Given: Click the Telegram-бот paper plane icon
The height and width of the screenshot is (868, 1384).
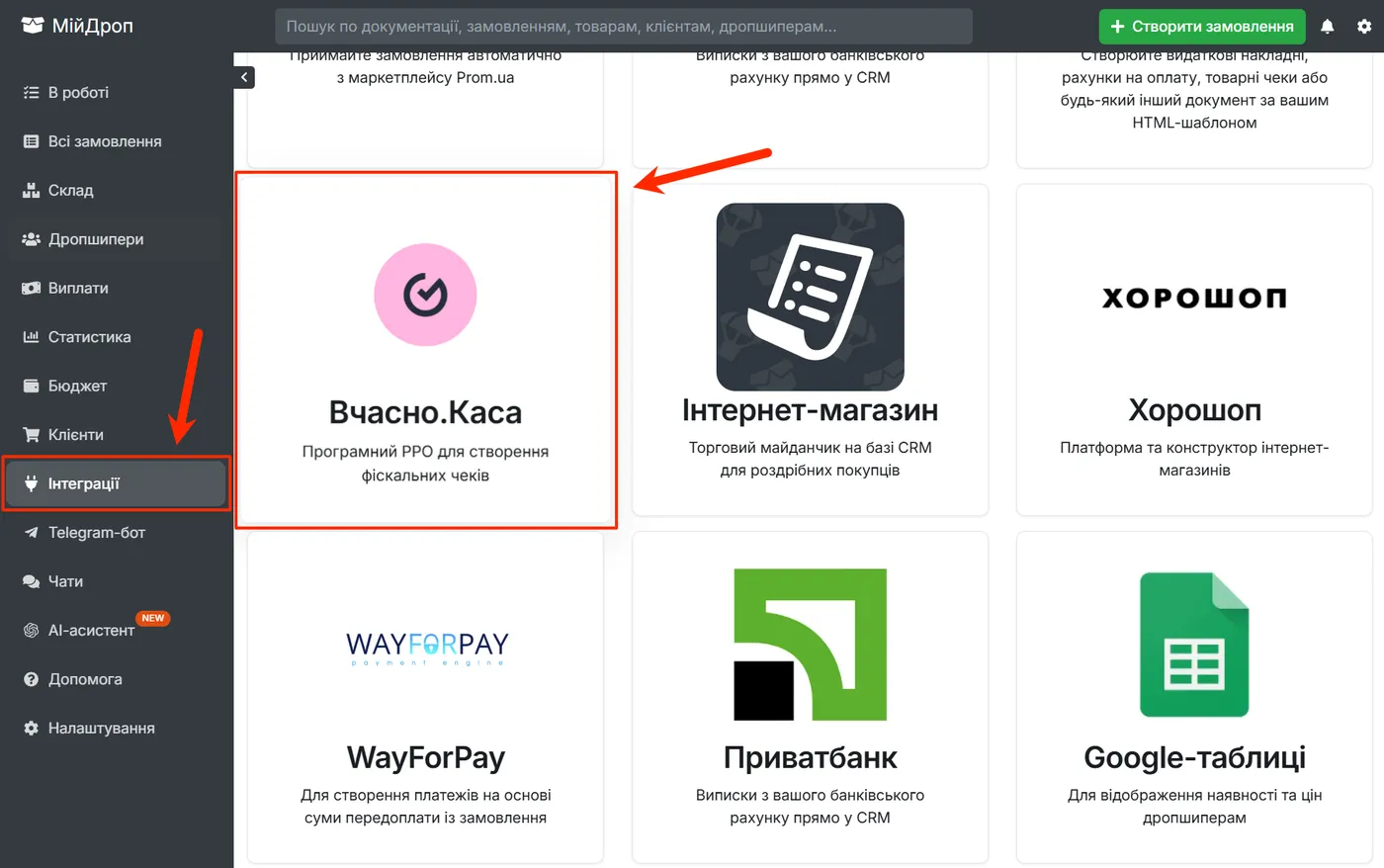Looking at the screenshot, I should coord(31,533).
